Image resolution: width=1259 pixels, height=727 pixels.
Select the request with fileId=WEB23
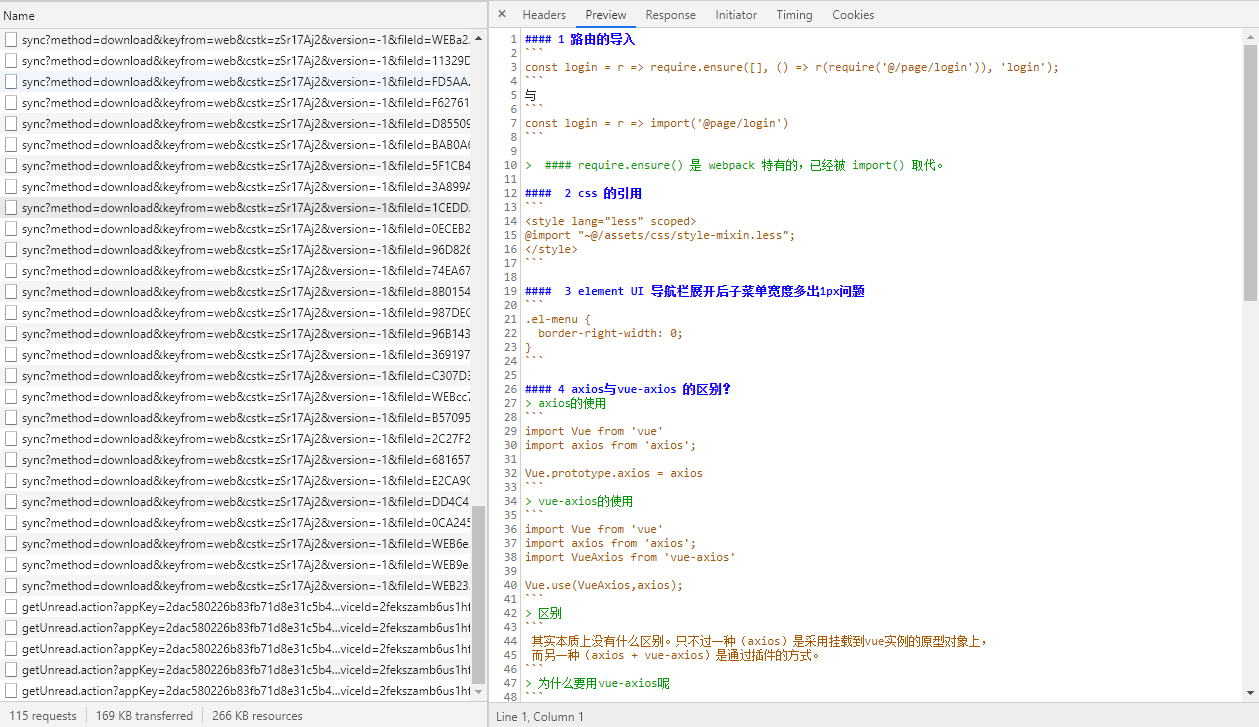tap(236, 585)
